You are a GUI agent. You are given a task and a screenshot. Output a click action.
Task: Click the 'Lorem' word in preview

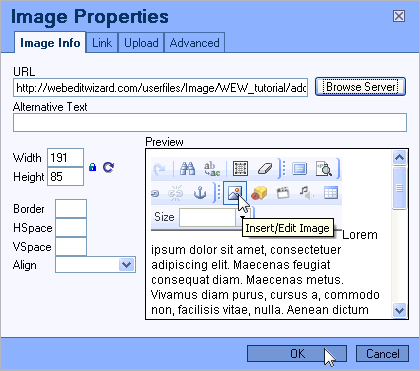360,235
